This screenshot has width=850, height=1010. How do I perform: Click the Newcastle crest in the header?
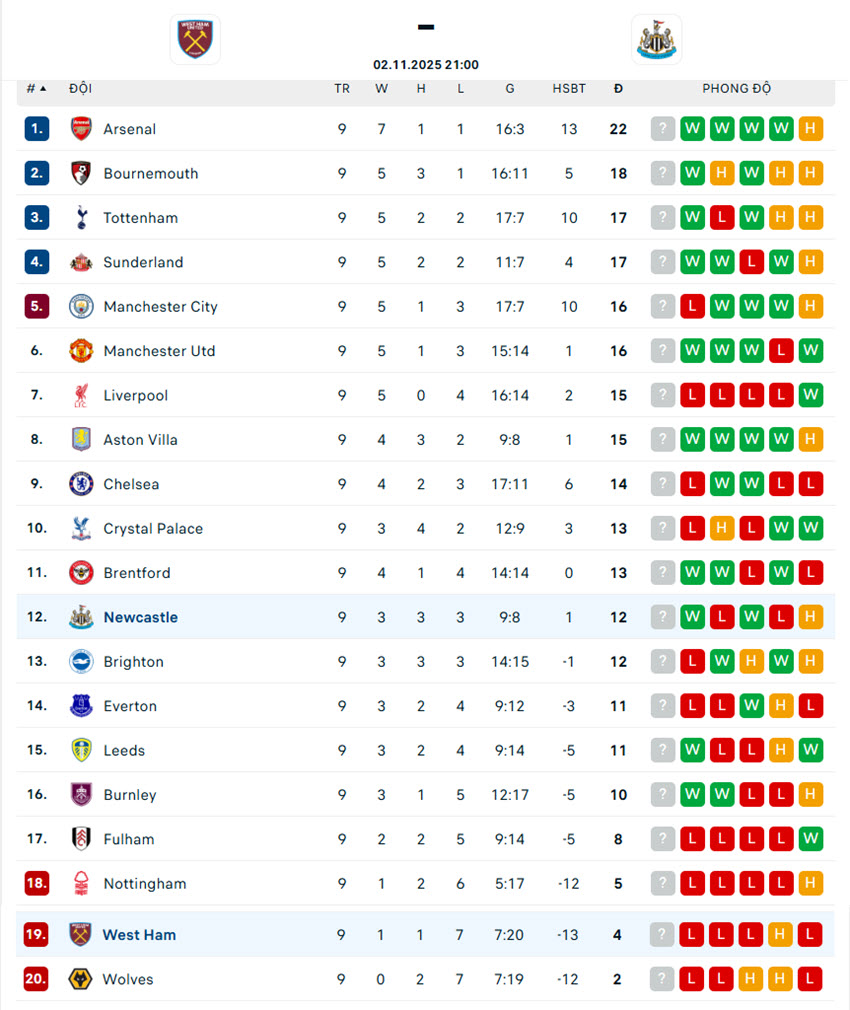pyautogui.click(x=656, y=40)
